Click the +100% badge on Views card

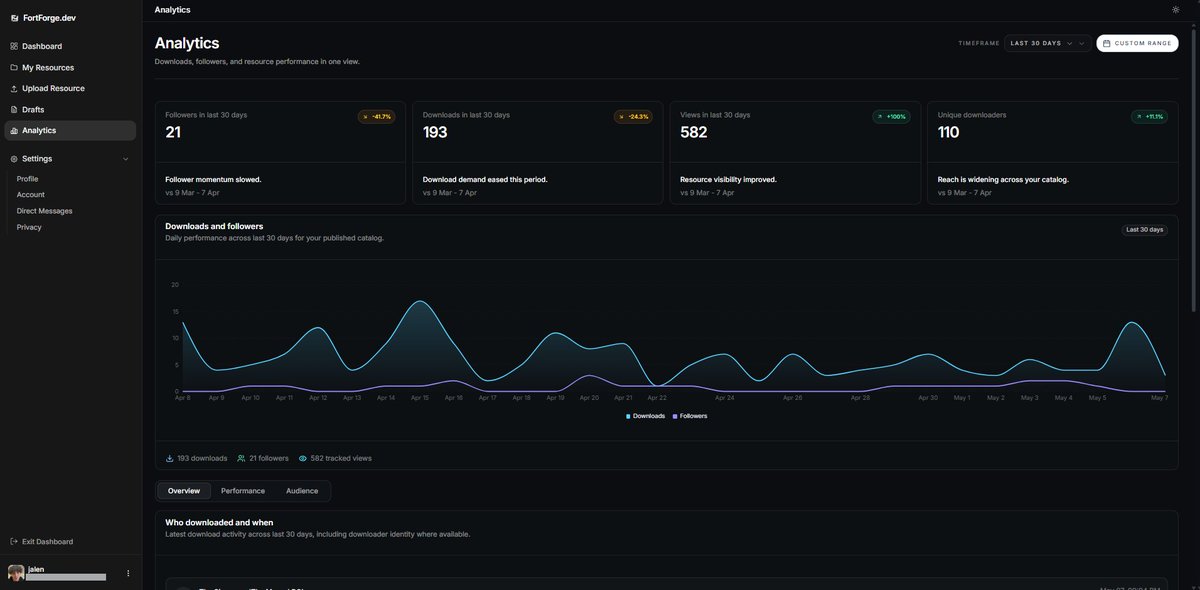(x=891, y=117)
